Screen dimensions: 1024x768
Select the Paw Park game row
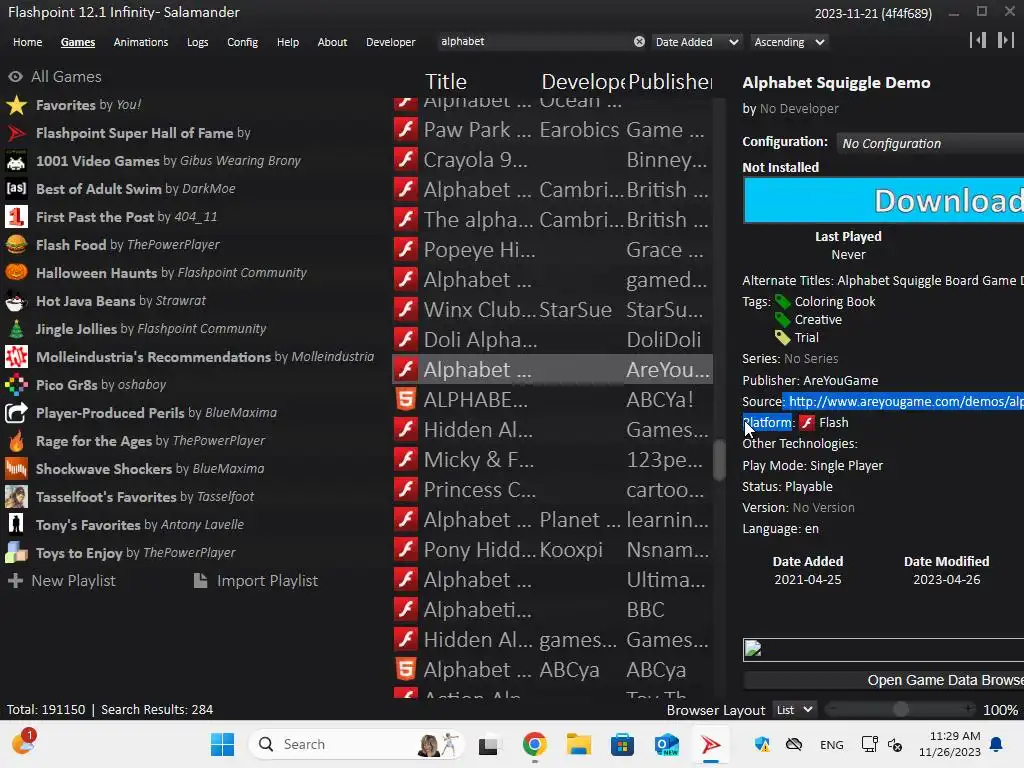552,130
